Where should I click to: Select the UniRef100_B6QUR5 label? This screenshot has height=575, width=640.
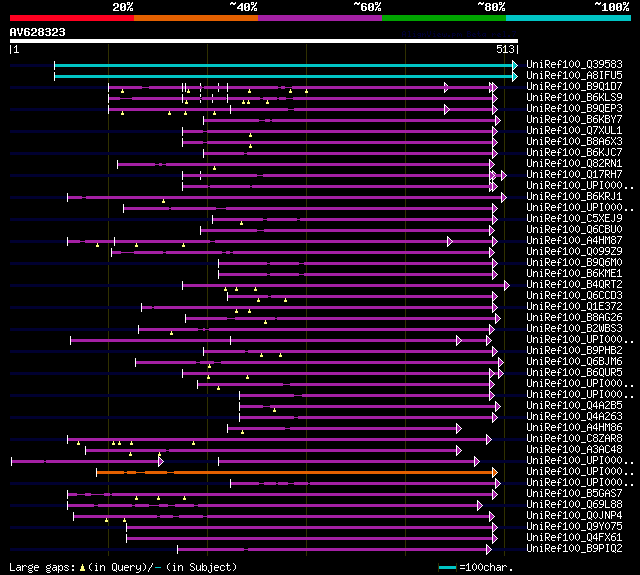574,373
